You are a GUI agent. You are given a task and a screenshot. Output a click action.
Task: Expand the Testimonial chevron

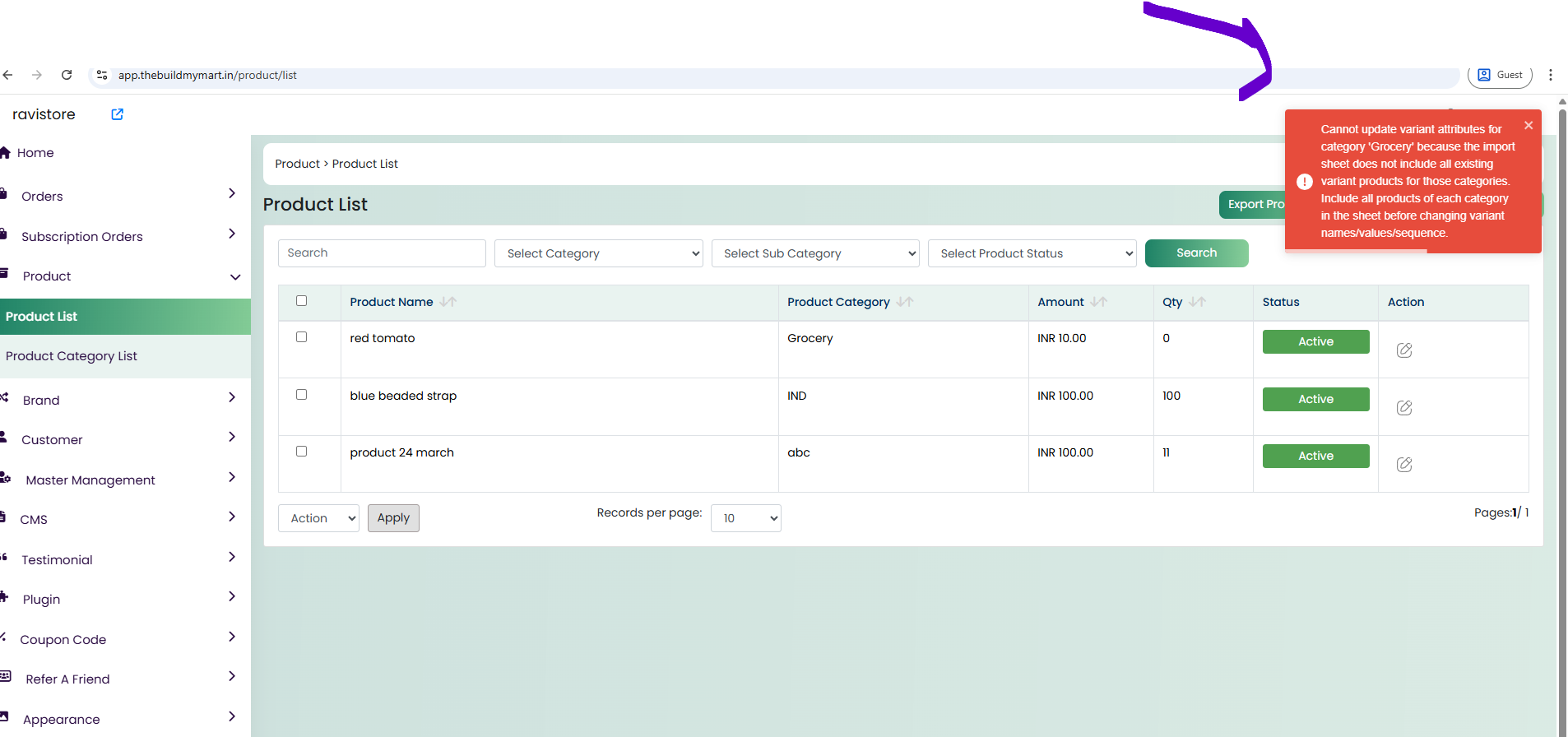click(x=232, y=557)
